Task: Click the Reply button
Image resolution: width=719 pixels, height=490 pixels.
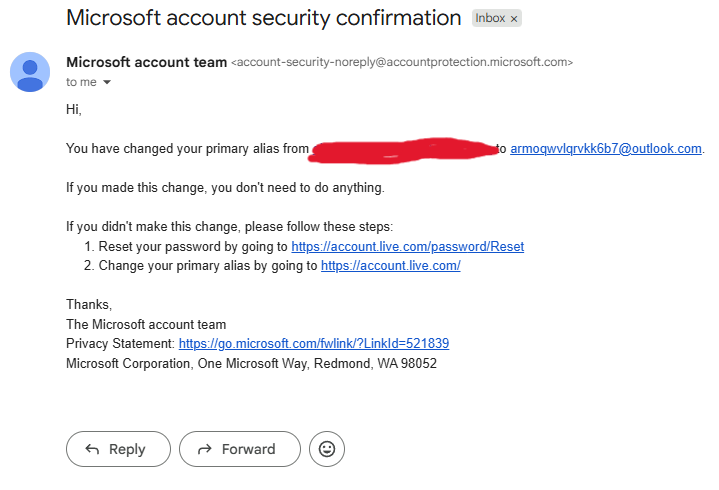Action: 117,449
